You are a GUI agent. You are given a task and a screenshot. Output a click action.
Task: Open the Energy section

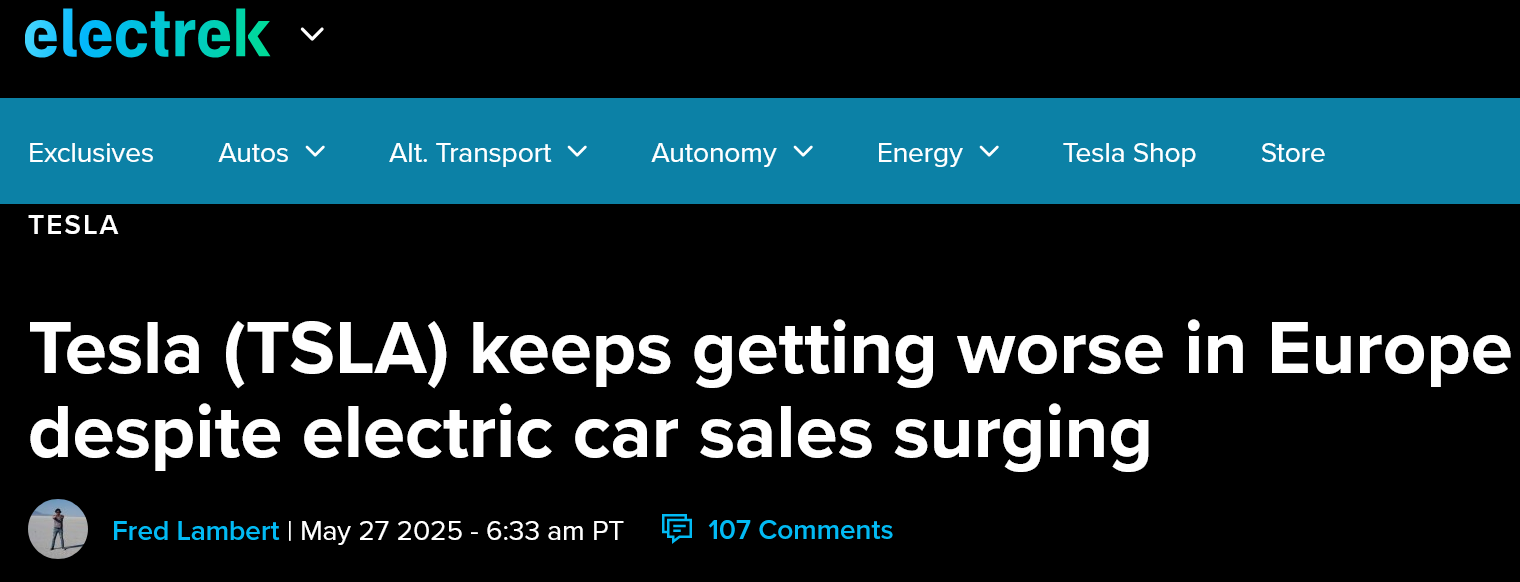920,153
